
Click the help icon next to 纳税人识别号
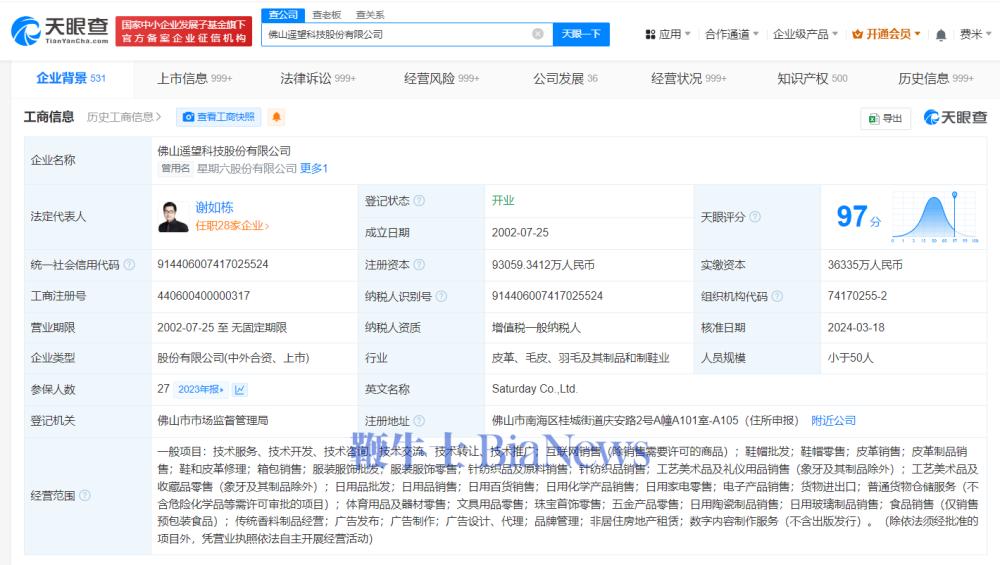[x=441, y=296]
